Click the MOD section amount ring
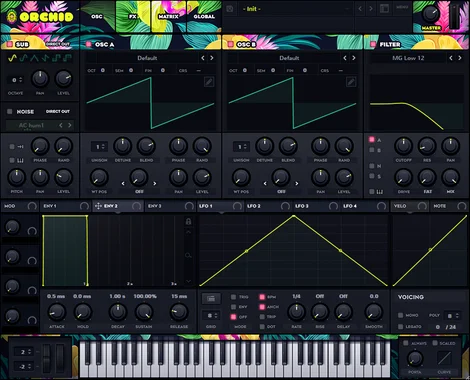 32,206
